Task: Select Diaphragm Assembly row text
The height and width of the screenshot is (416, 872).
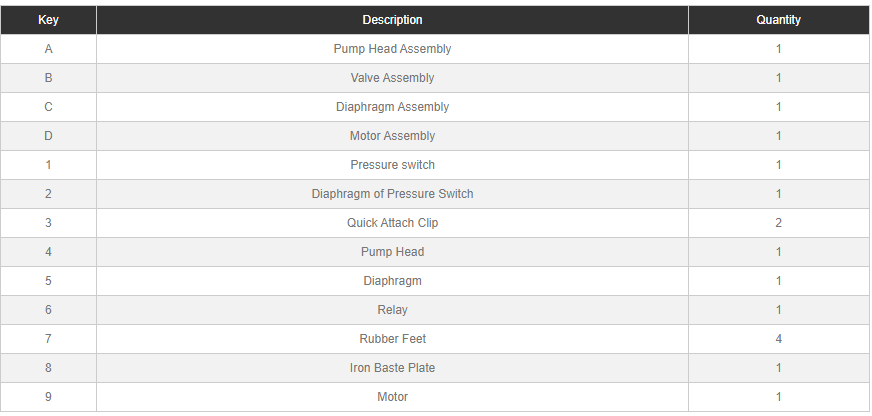Action: (392, 107)
